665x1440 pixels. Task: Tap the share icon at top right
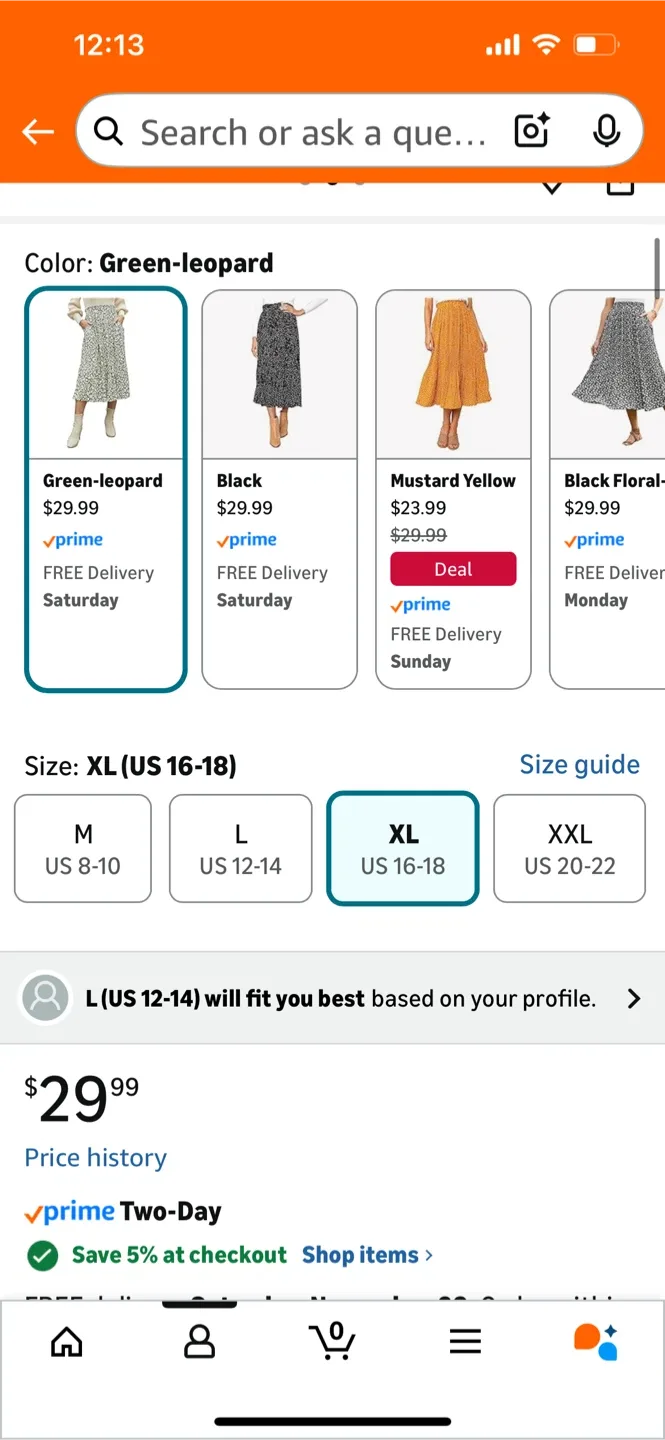tap(620, 186)
